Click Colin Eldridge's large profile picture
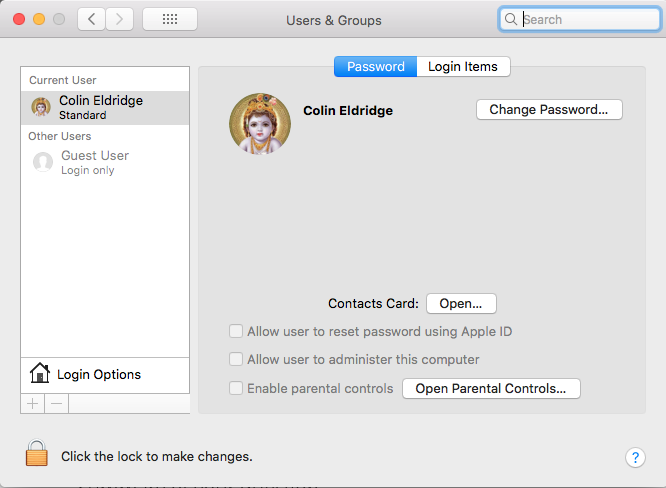The height and width of the screenshot is (488, 666). pos(260,124)
